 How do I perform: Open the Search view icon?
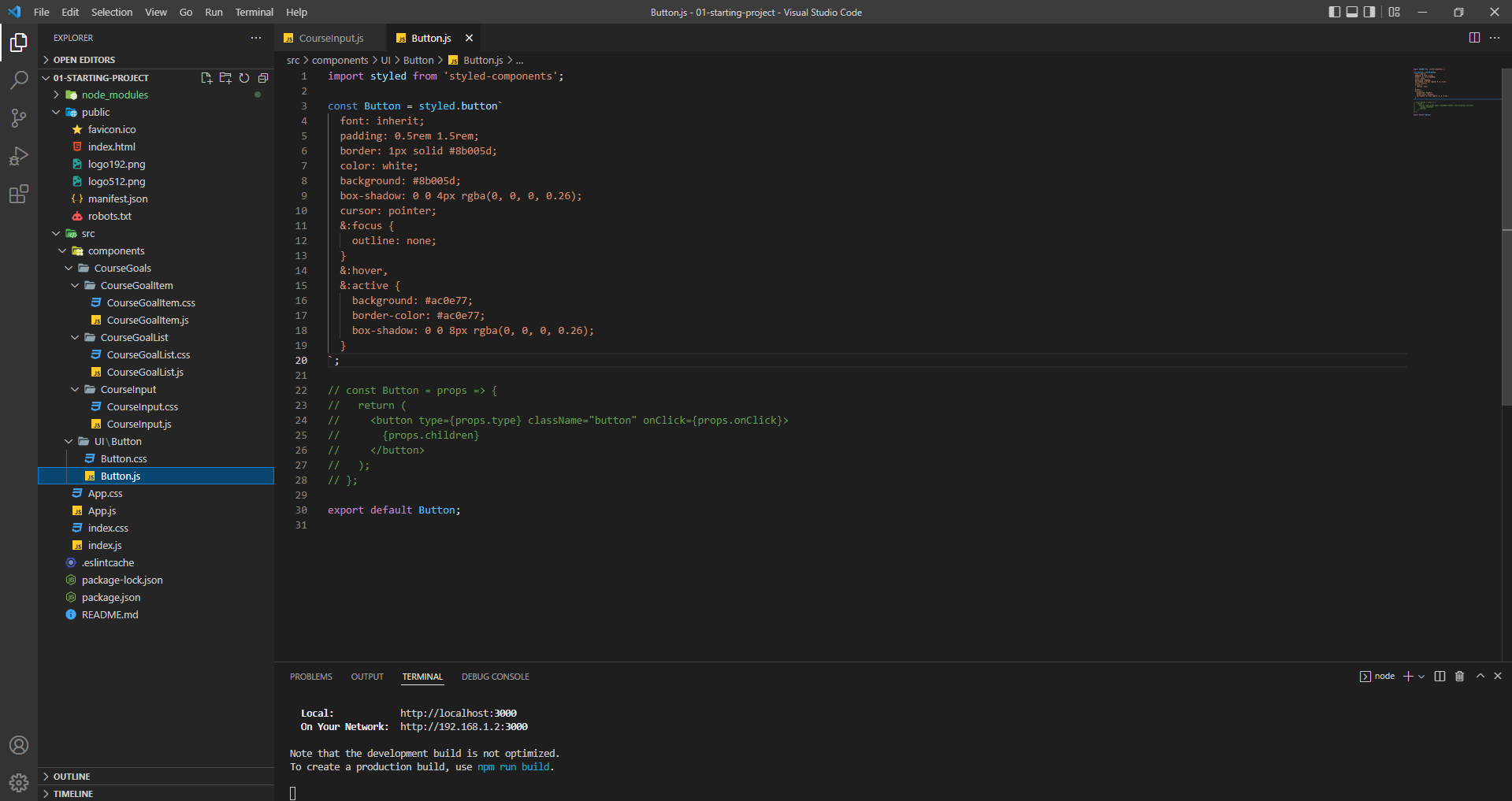(x=19, y=80)
